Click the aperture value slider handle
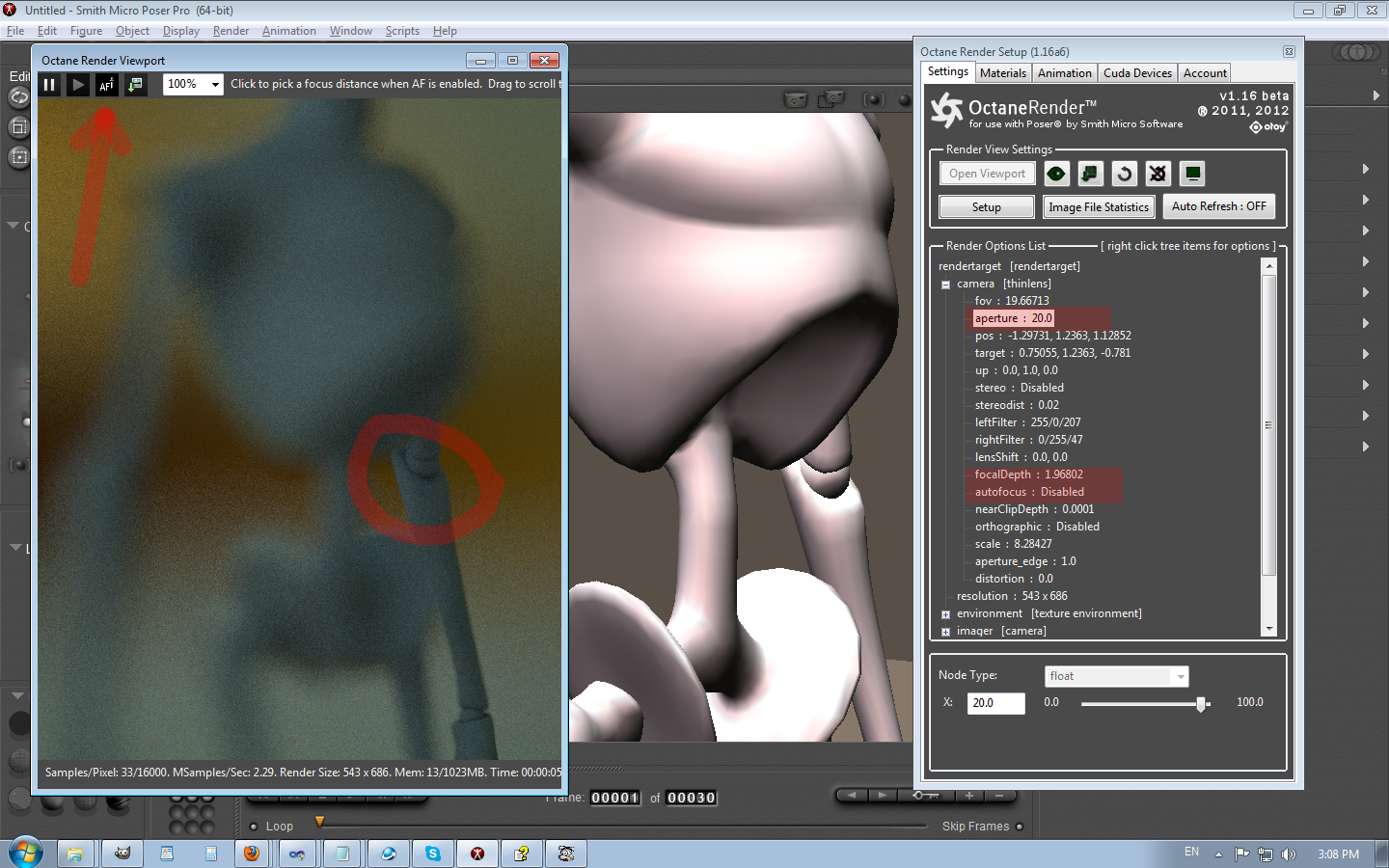This screenshot has width=1389, height=868. point(1201,704)
